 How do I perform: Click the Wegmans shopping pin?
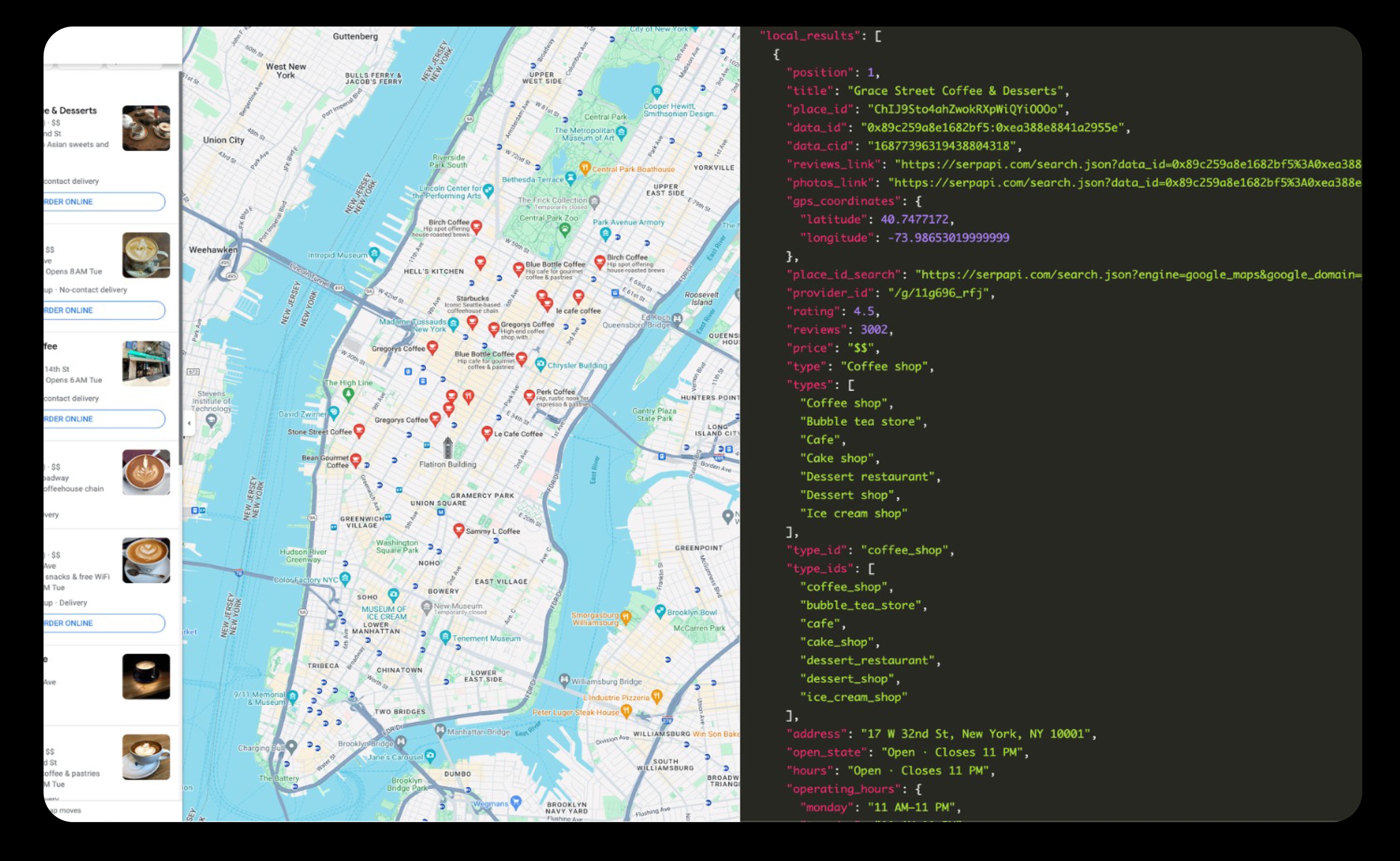pos(516,802)
